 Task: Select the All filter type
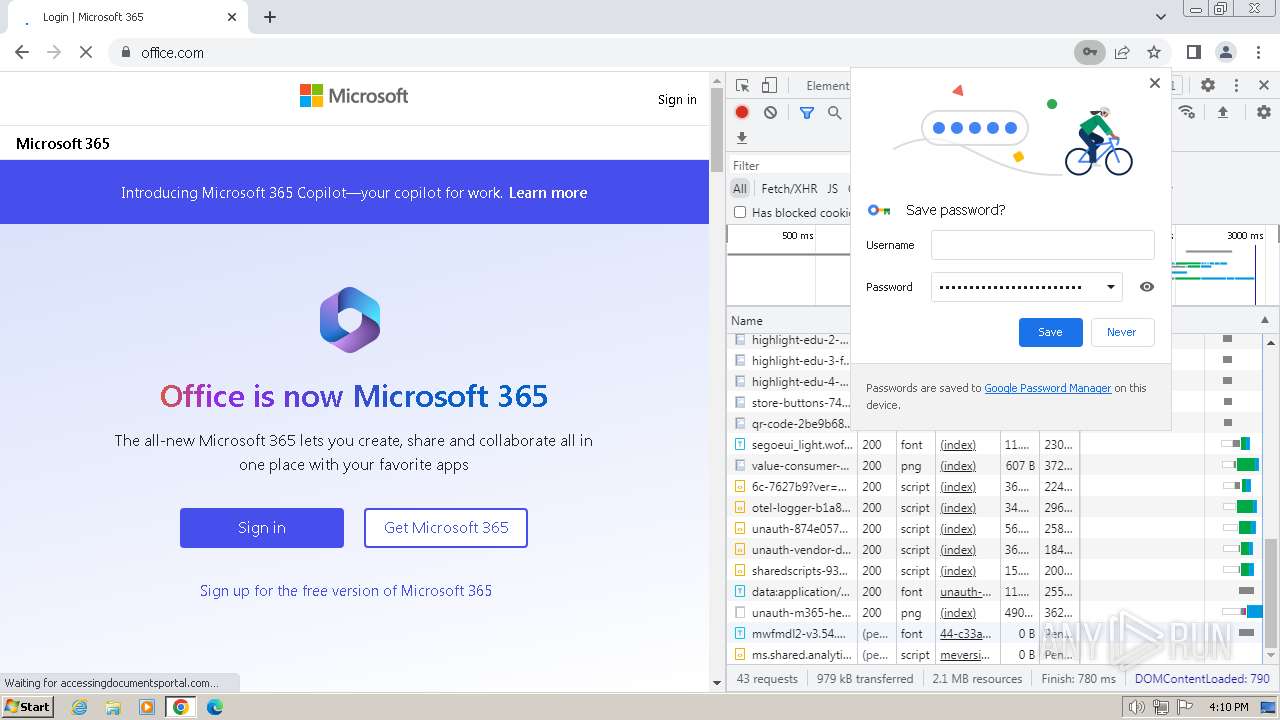pyautogui.click(x=740, y=188)
